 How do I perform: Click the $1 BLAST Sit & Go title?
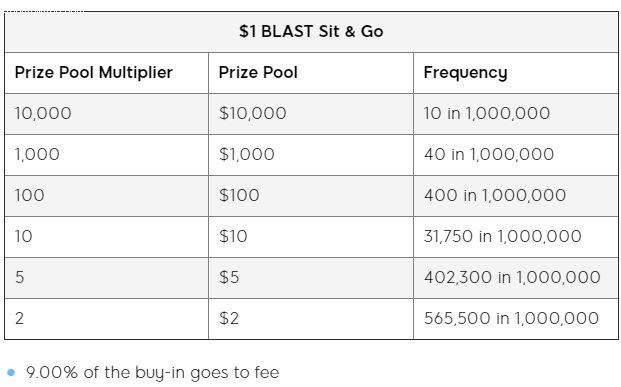click(311, 31)
